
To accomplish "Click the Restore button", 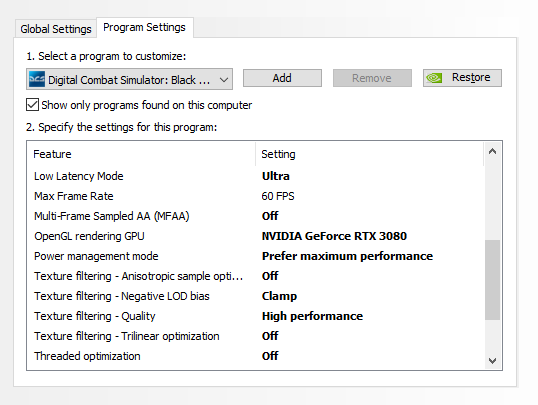I will point(462,78).
